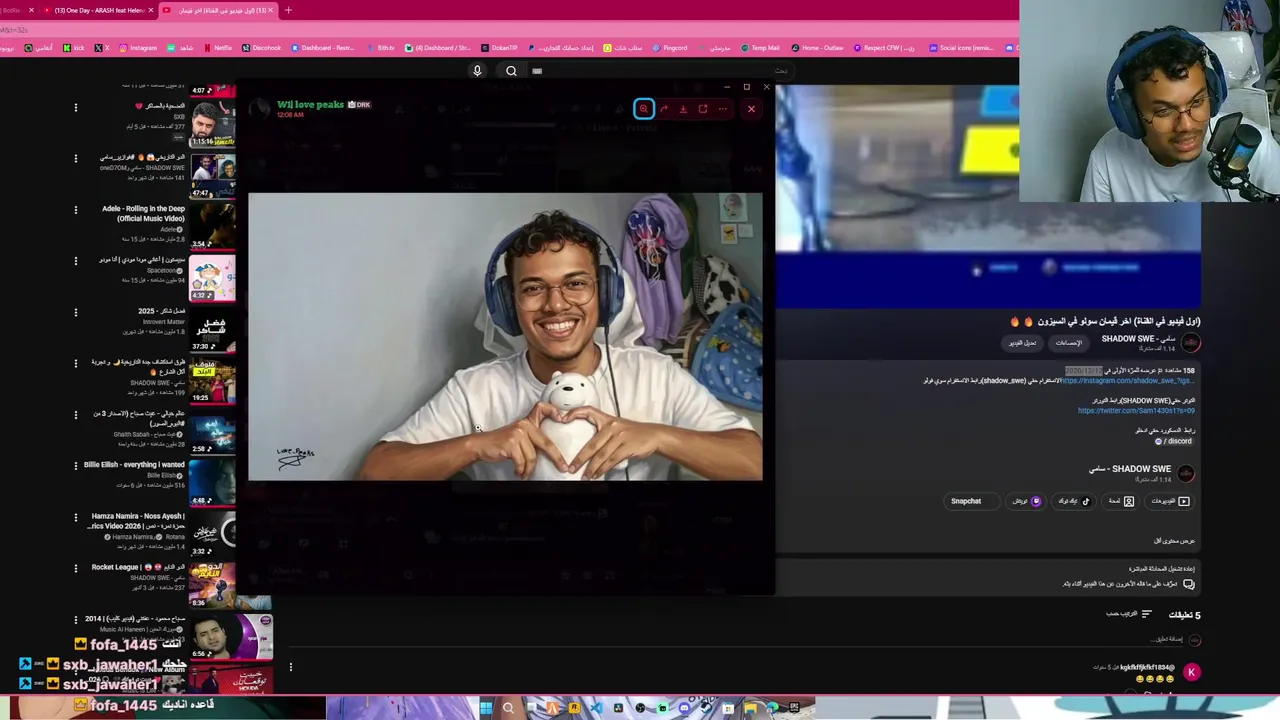Click SHADOW SWE channel avatar beside video title
Viewport: 1280px width, 720px height.
(1190, 343)
